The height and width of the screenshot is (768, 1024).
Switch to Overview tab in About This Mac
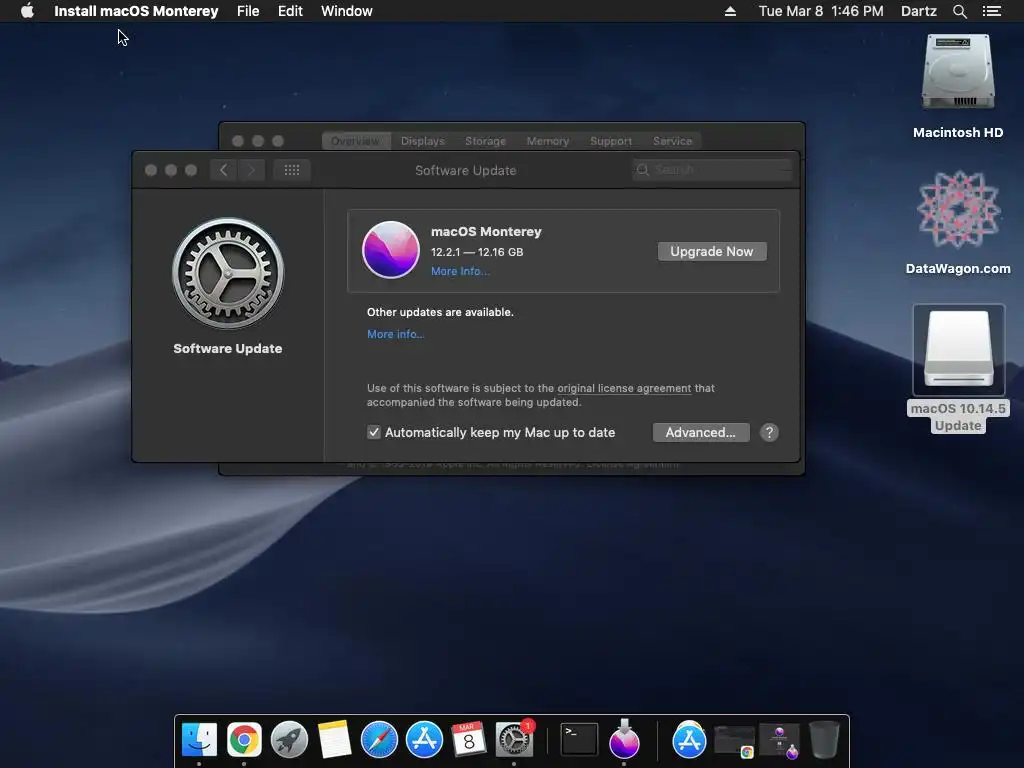pyautogui.click(x=355, y=141)
